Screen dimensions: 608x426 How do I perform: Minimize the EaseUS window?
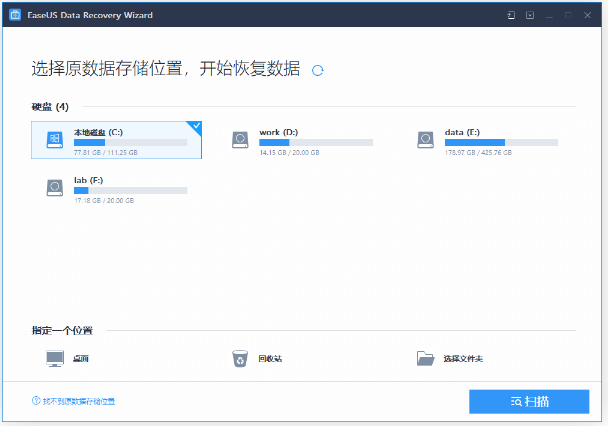549,16
